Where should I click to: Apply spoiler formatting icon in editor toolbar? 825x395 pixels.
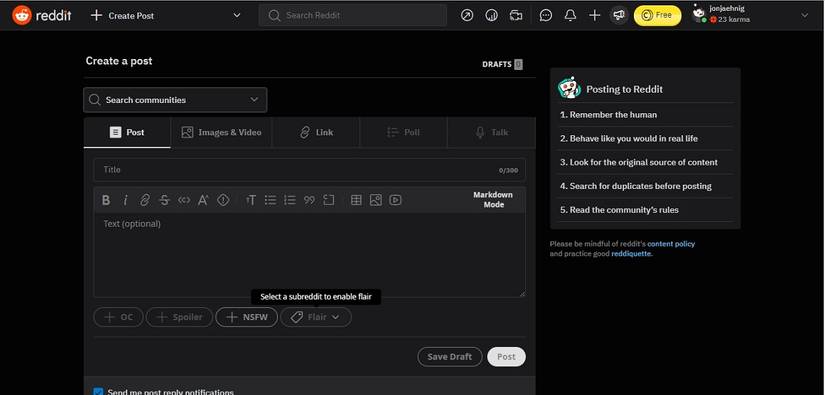coord(223,200)
